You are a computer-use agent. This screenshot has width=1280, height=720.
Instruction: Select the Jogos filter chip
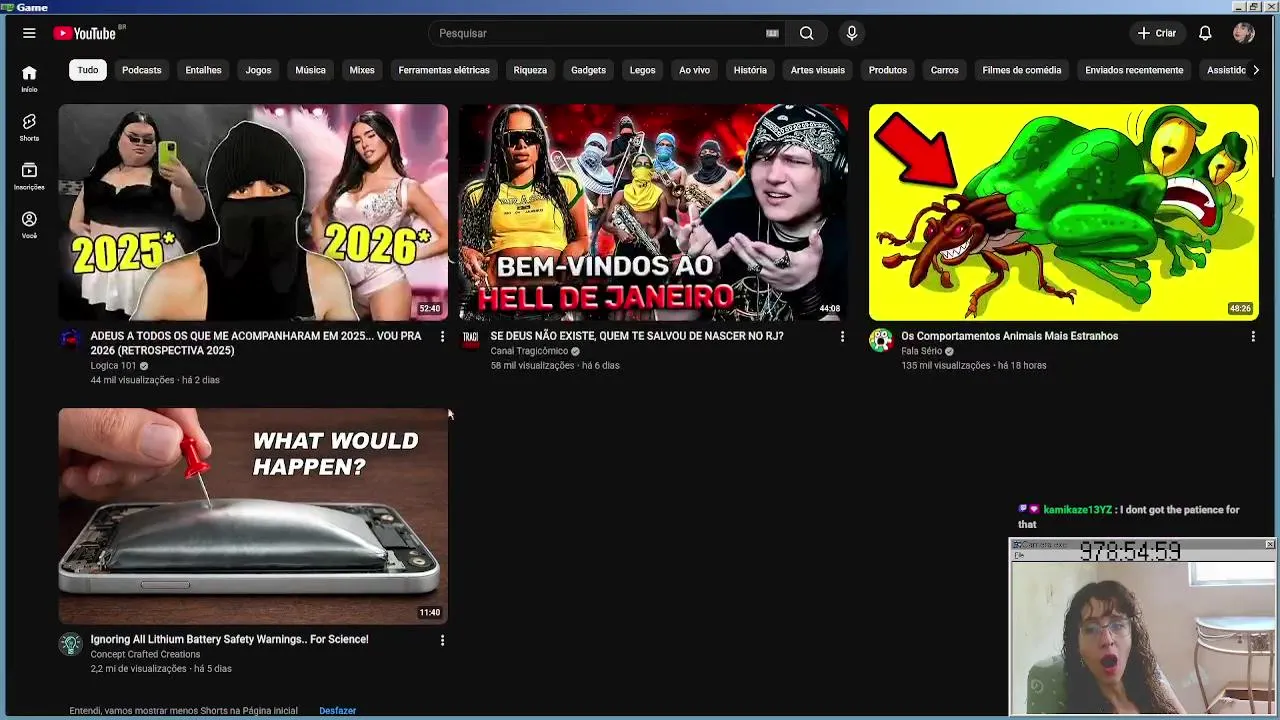pos(258,70)
